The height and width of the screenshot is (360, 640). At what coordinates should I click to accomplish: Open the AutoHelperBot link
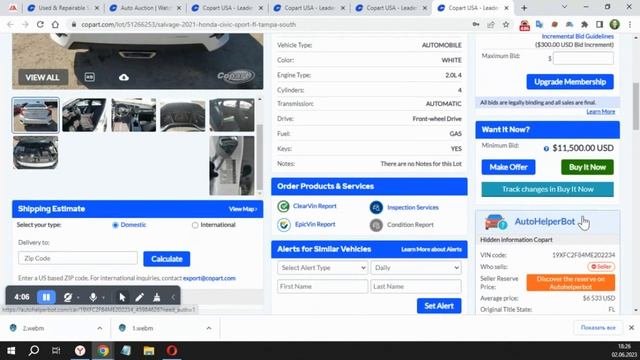coord(544,222)
